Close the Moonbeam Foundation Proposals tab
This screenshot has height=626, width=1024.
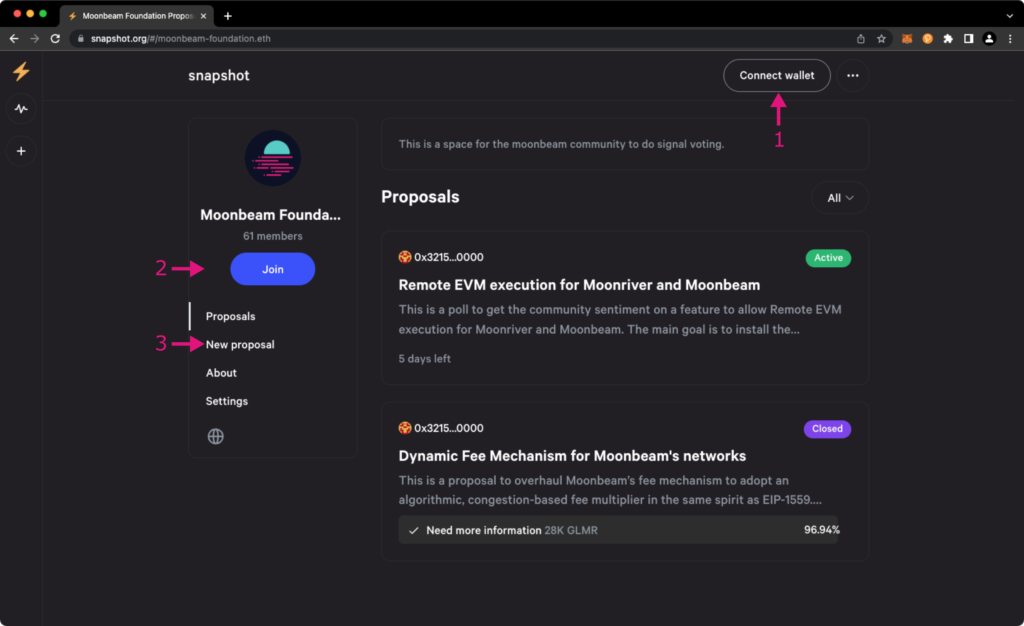(x=203, y=16)
